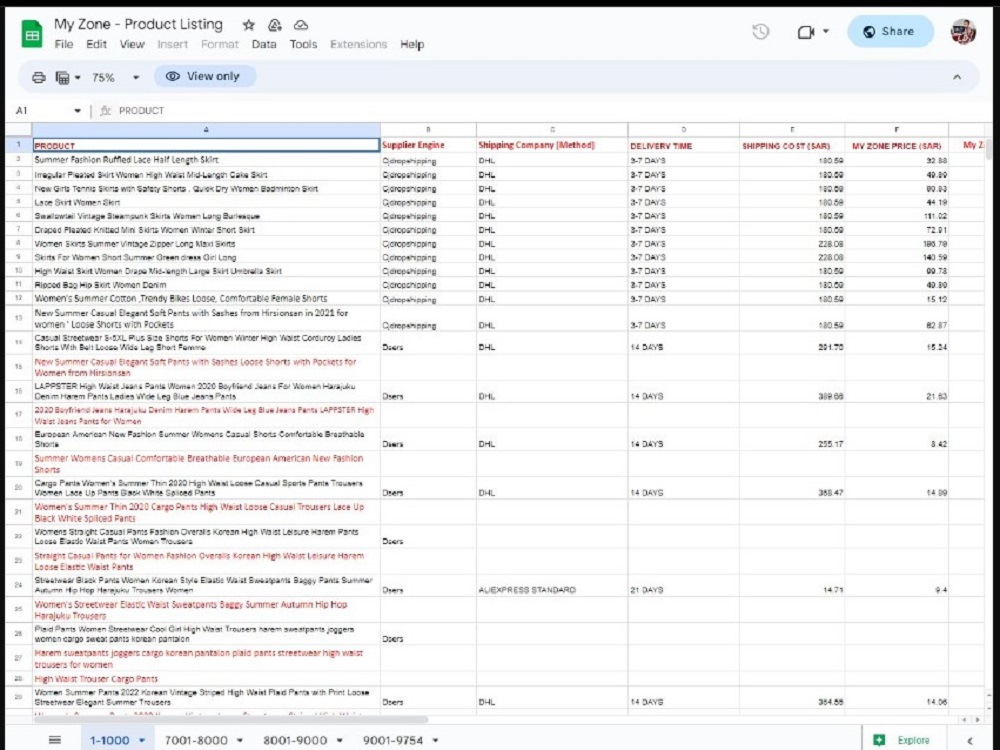Image resolution: width=1000 pixels, height=750 pixels.
Task: Open the Insert menu
Action: [173, 44]
